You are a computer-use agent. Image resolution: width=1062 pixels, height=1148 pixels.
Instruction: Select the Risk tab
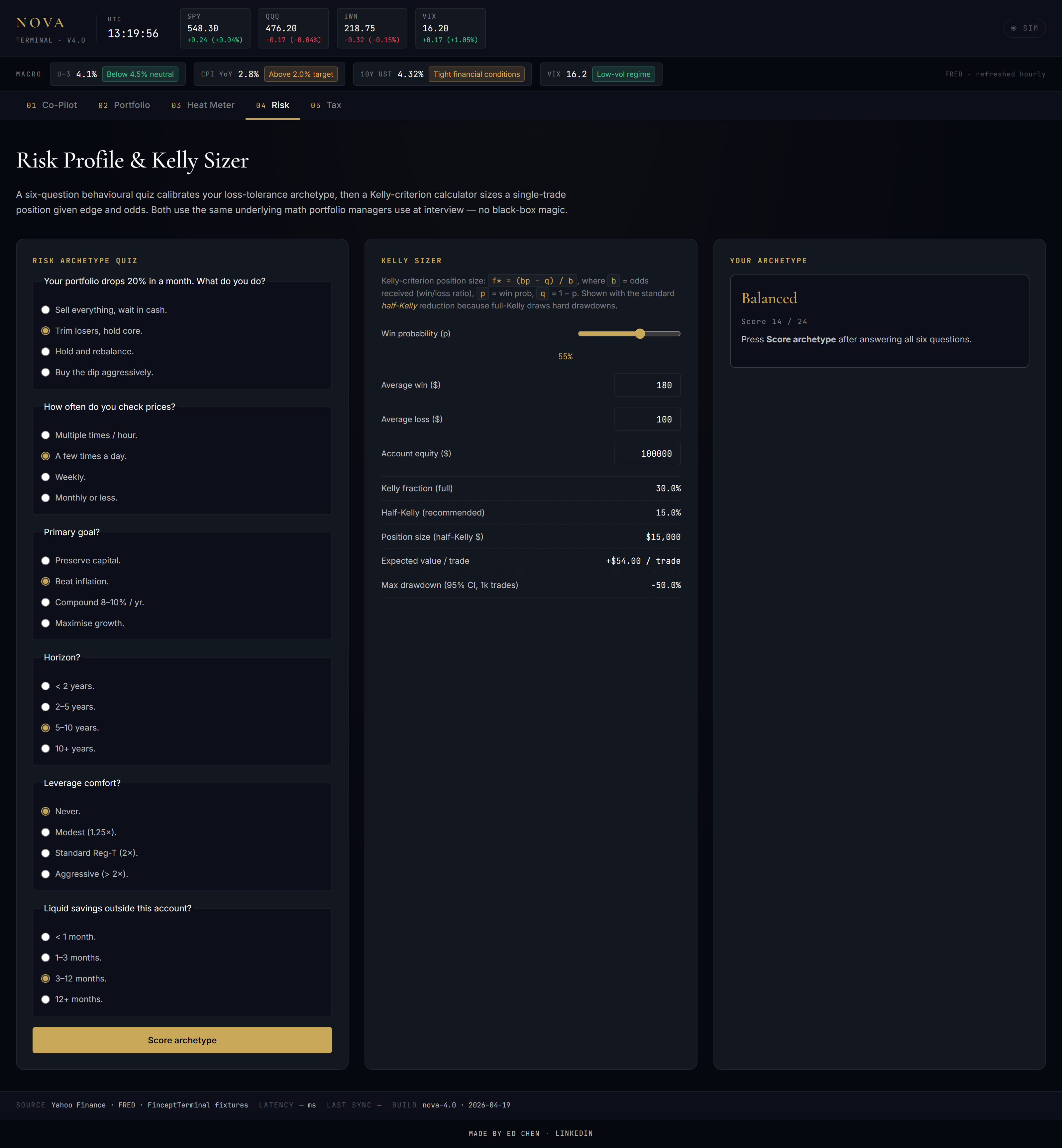pos(272,105)
